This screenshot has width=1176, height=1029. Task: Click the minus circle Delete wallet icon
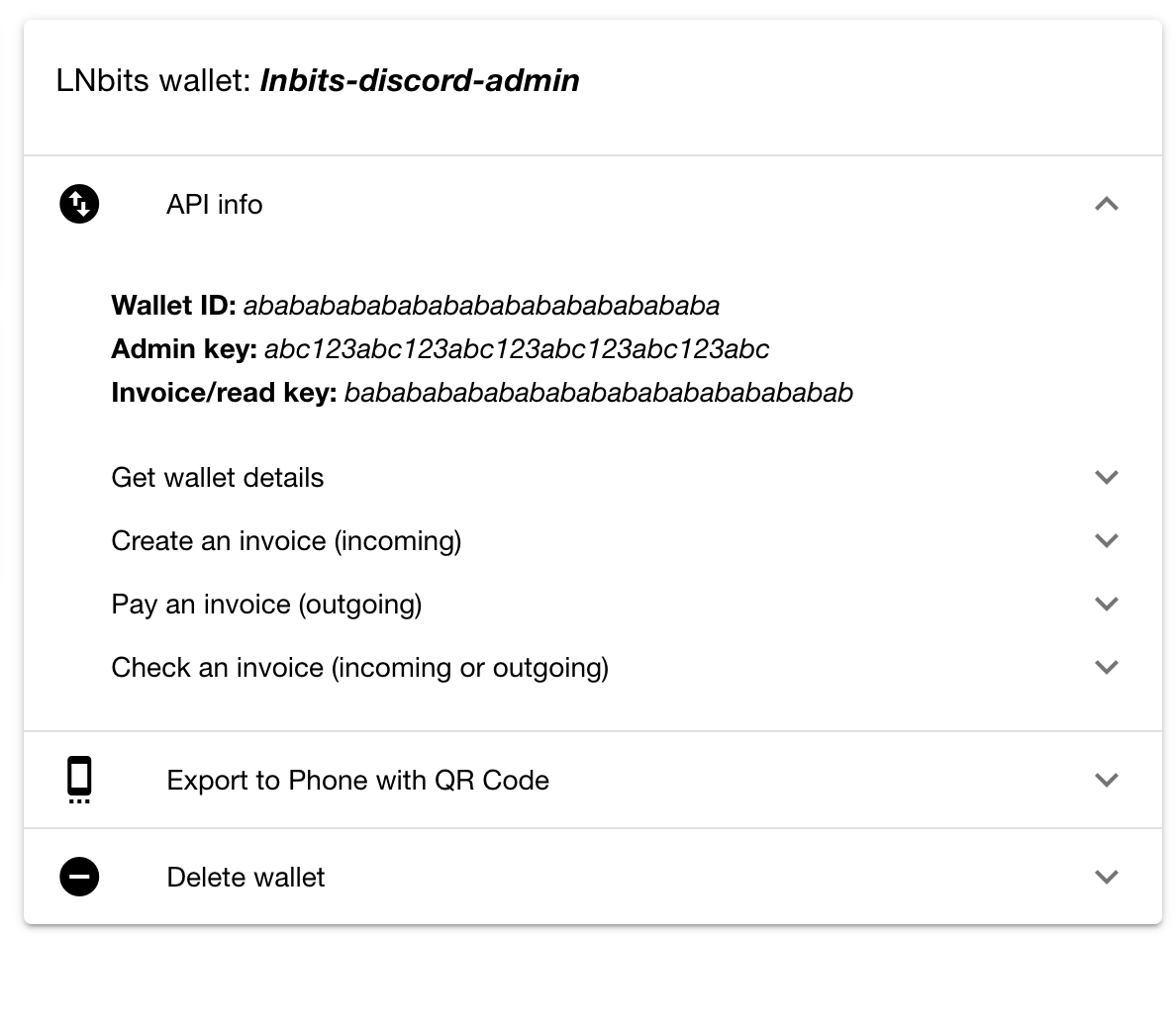(79, 877)
